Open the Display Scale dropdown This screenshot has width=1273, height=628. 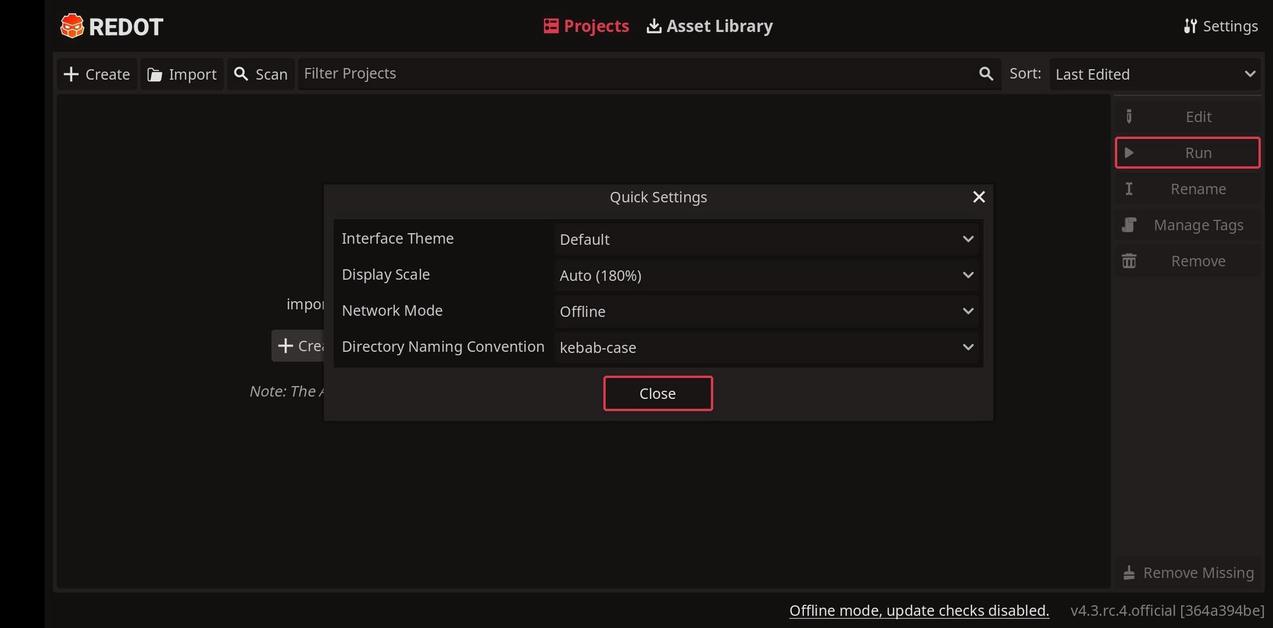tap(766, 275)
